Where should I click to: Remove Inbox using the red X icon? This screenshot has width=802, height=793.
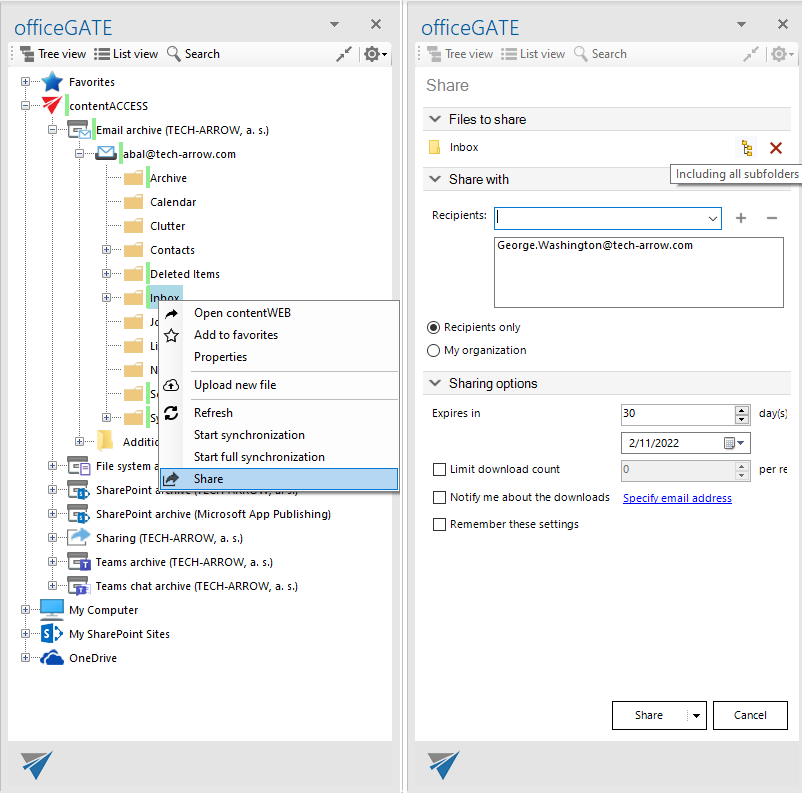click(778, 148)
